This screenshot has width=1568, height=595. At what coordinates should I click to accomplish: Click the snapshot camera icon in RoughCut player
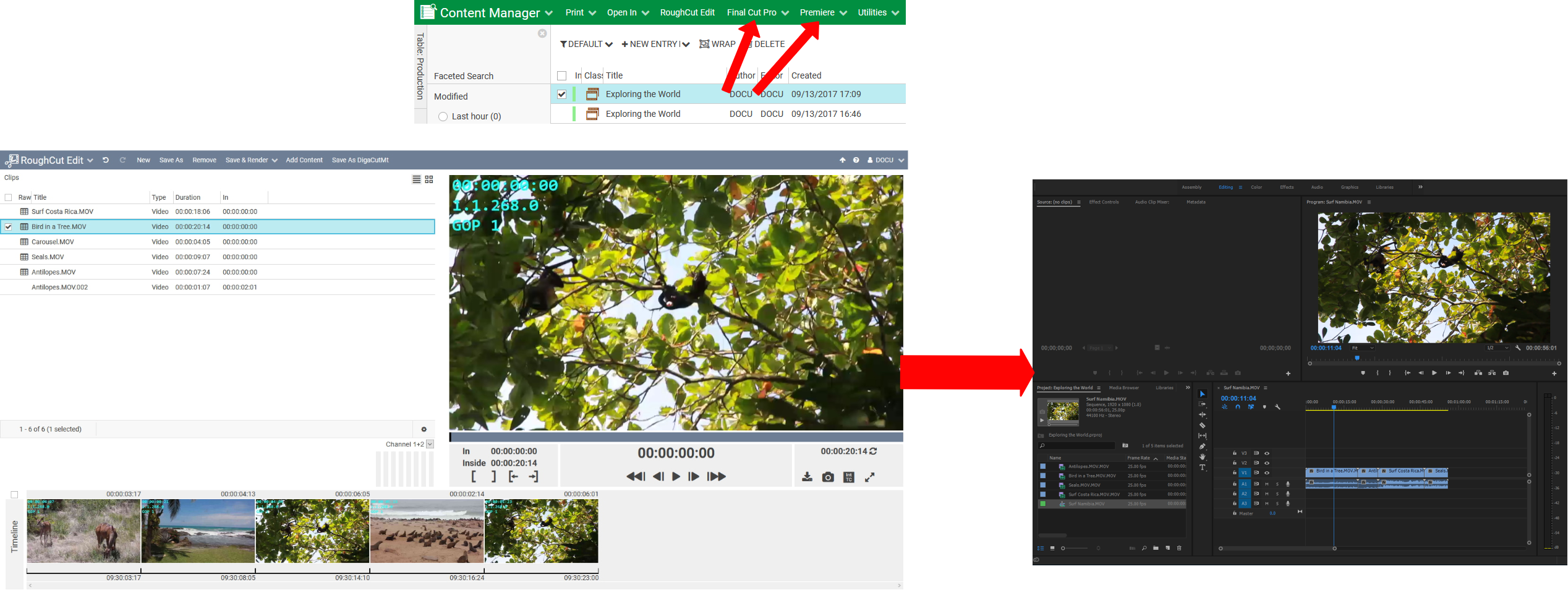[828, 477]
